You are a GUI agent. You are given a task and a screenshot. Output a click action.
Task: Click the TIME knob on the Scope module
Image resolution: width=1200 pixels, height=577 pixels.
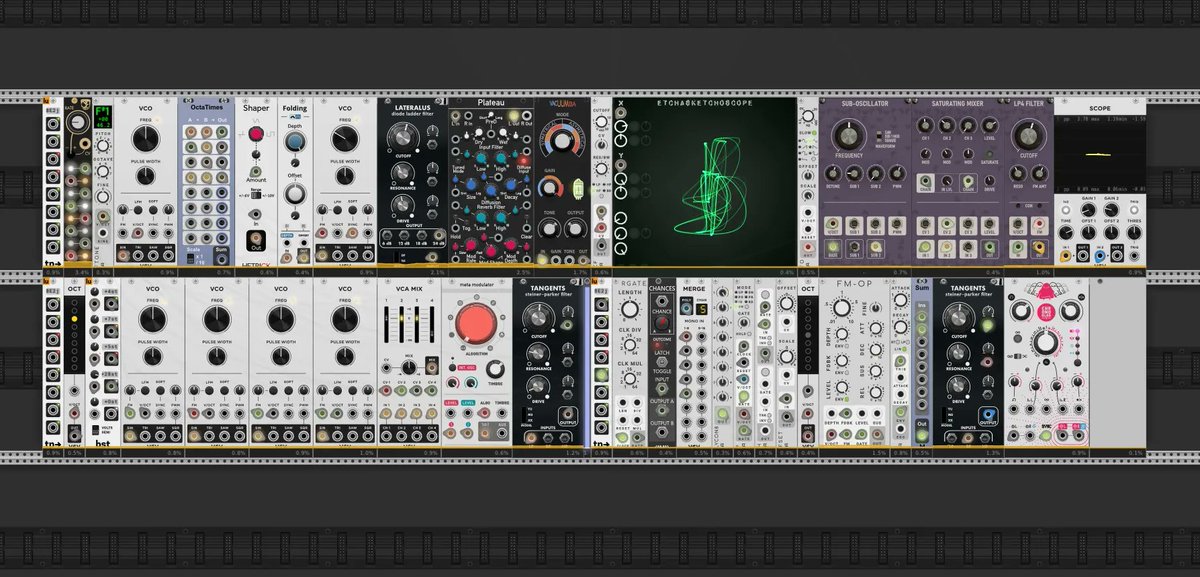click(1066, 231)
